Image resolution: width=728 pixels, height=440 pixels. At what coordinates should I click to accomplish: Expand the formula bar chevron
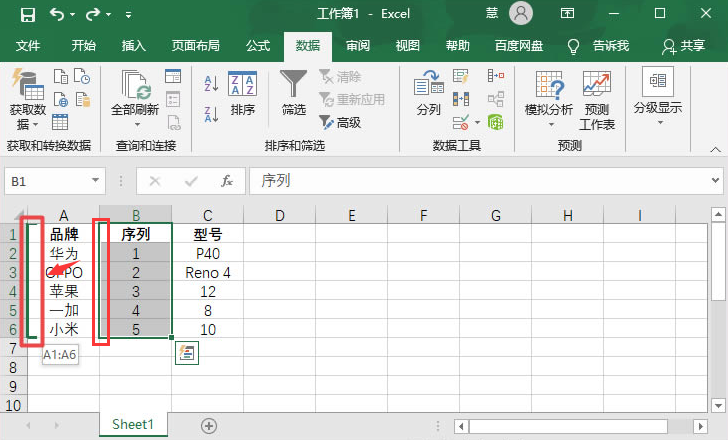pos(715,181)
